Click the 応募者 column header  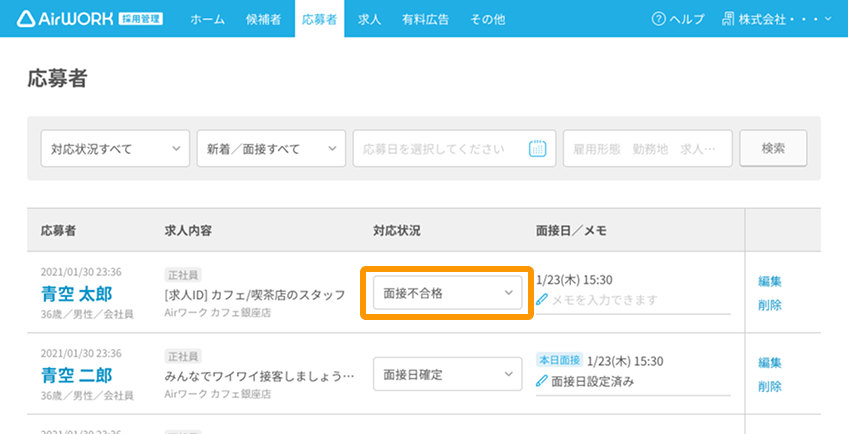[58, 231]
